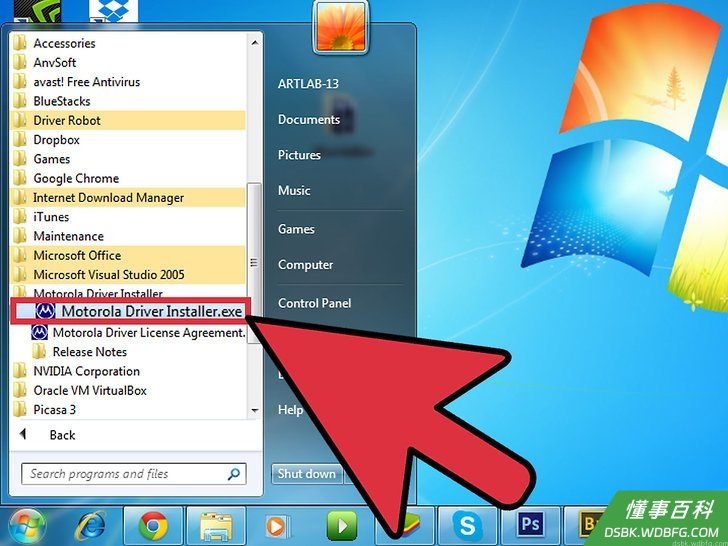Expand the Picasa 3 folder
The width and height of the screenshot is (728, 546).
click(128, 410)
